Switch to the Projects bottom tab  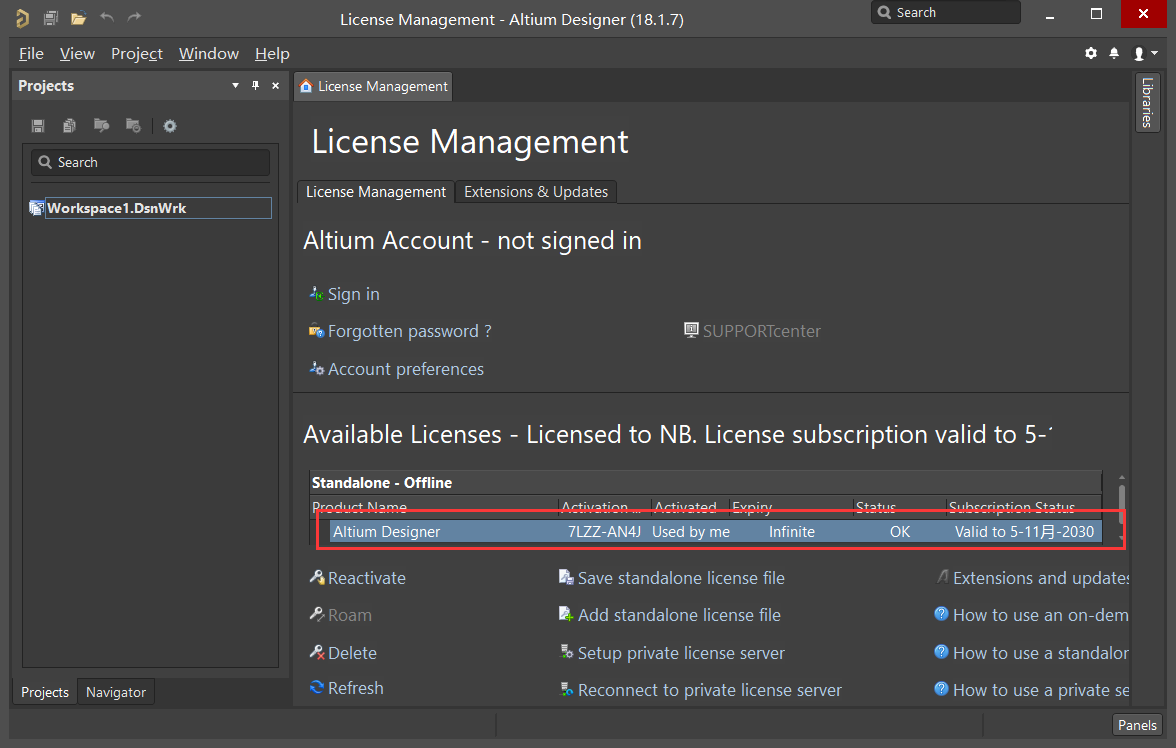[44, 692]
